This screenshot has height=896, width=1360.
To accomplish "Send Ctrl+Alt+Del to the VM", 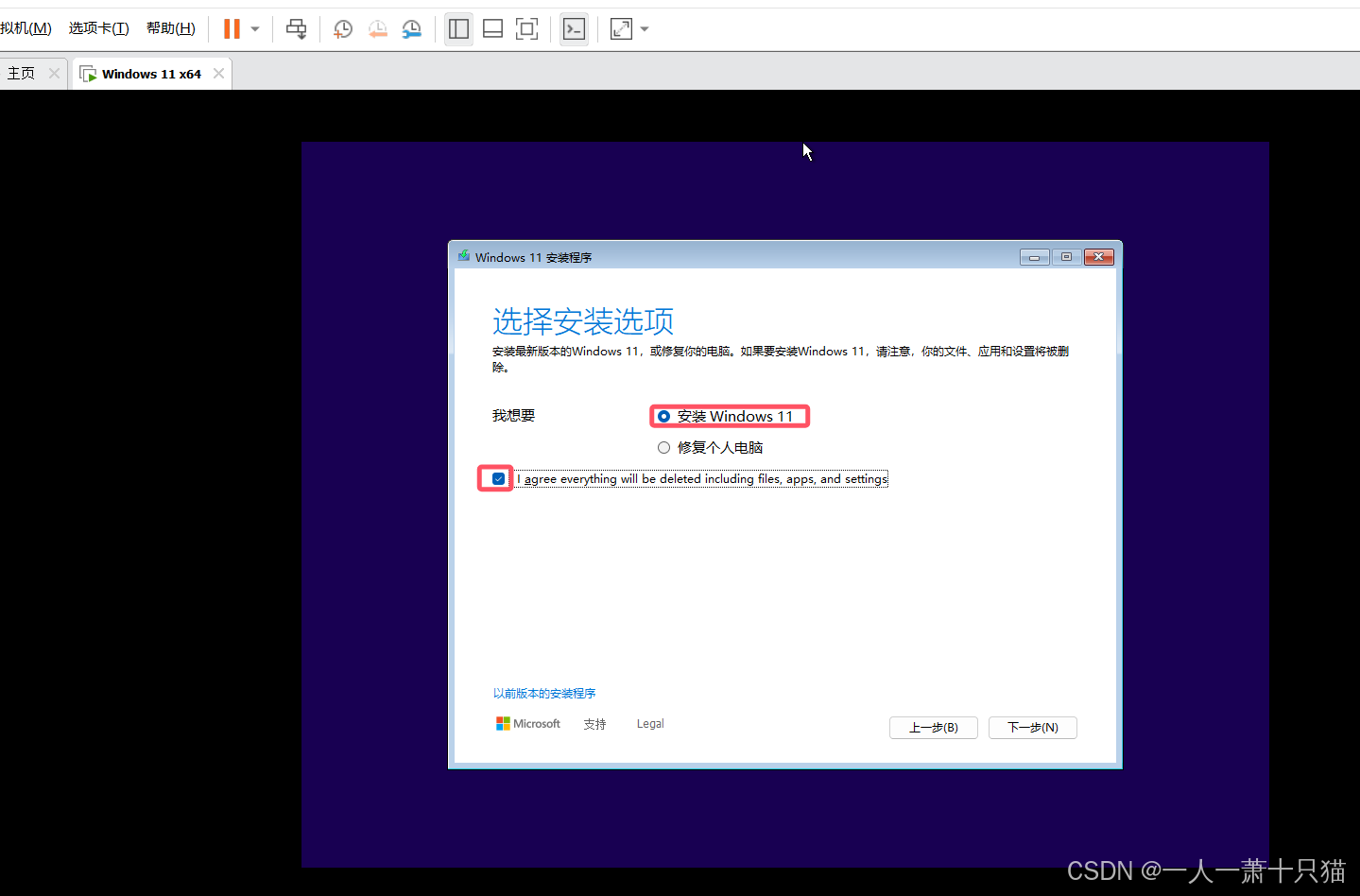I will (x=296, y=29).
